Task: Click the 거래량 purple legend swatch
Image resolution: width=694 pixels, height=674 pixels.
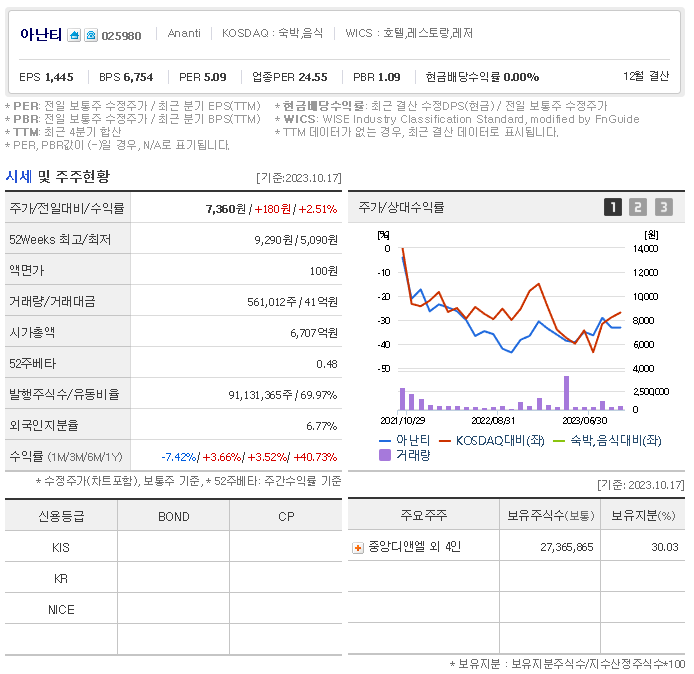Action: 385,455
